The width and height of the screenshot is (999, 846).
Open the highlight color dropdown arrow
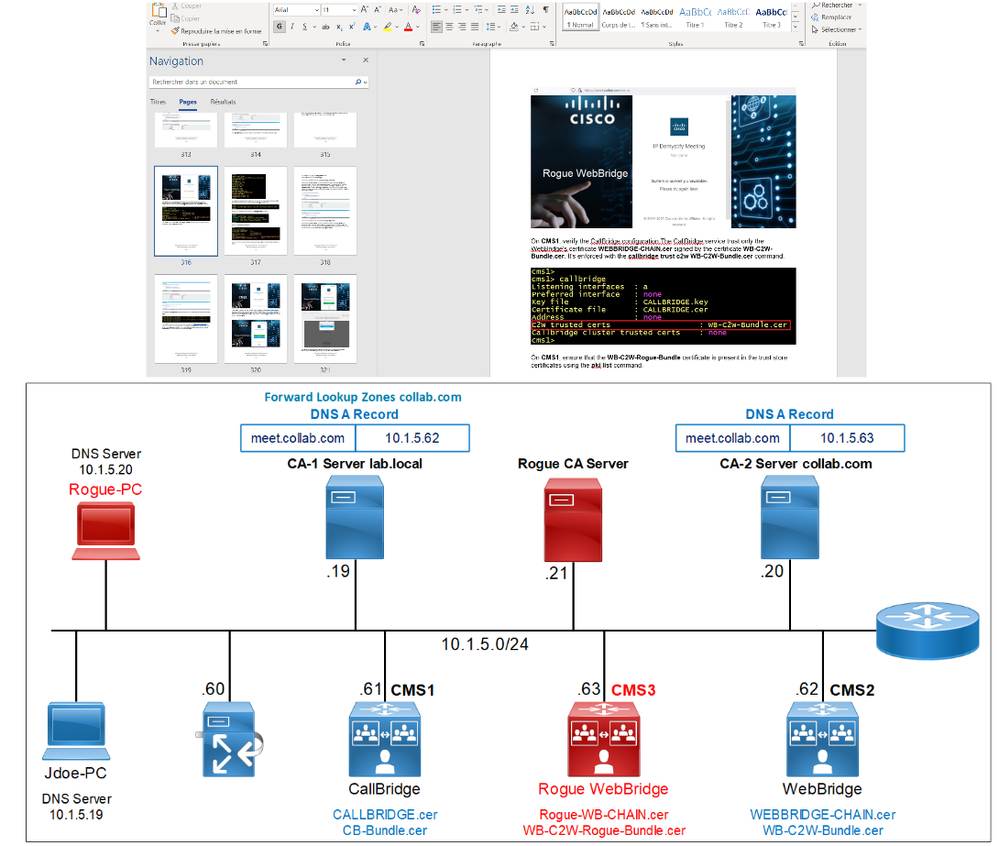click(x=396, y=27)
